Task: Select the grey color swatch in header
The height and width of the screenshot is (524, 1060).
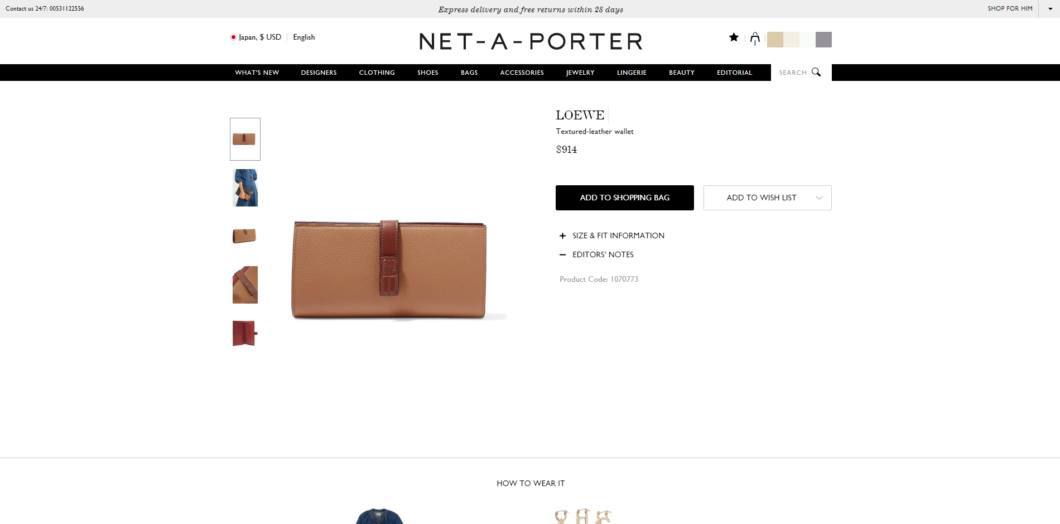Action: 823,39
